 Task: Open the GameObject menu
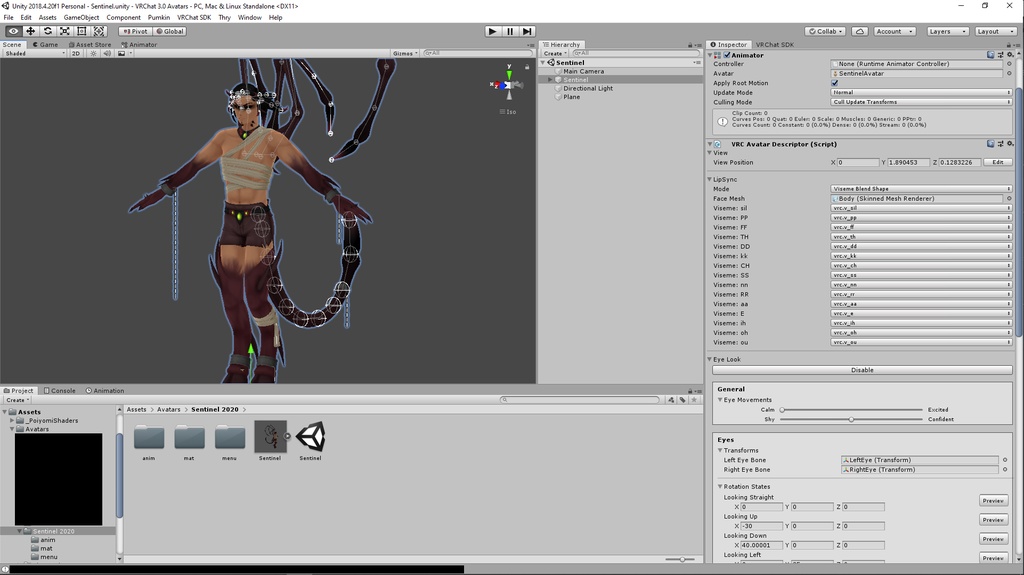click(x=82, y=18)
